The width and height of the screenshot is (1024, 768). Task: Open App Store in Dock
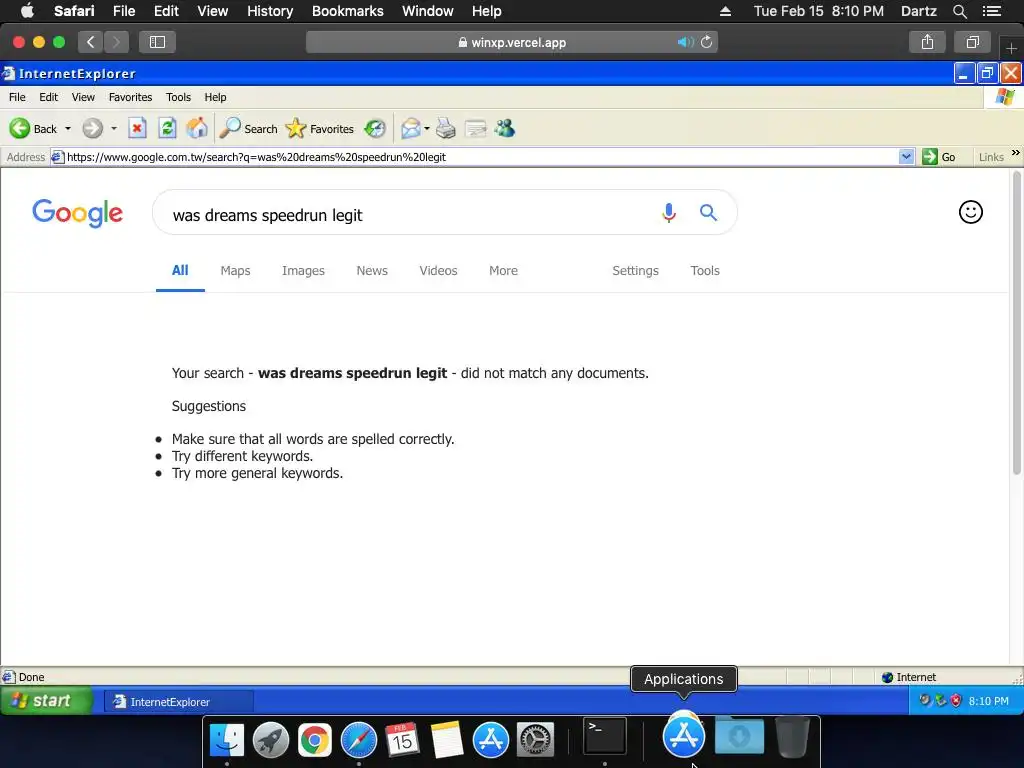(490, 740)
